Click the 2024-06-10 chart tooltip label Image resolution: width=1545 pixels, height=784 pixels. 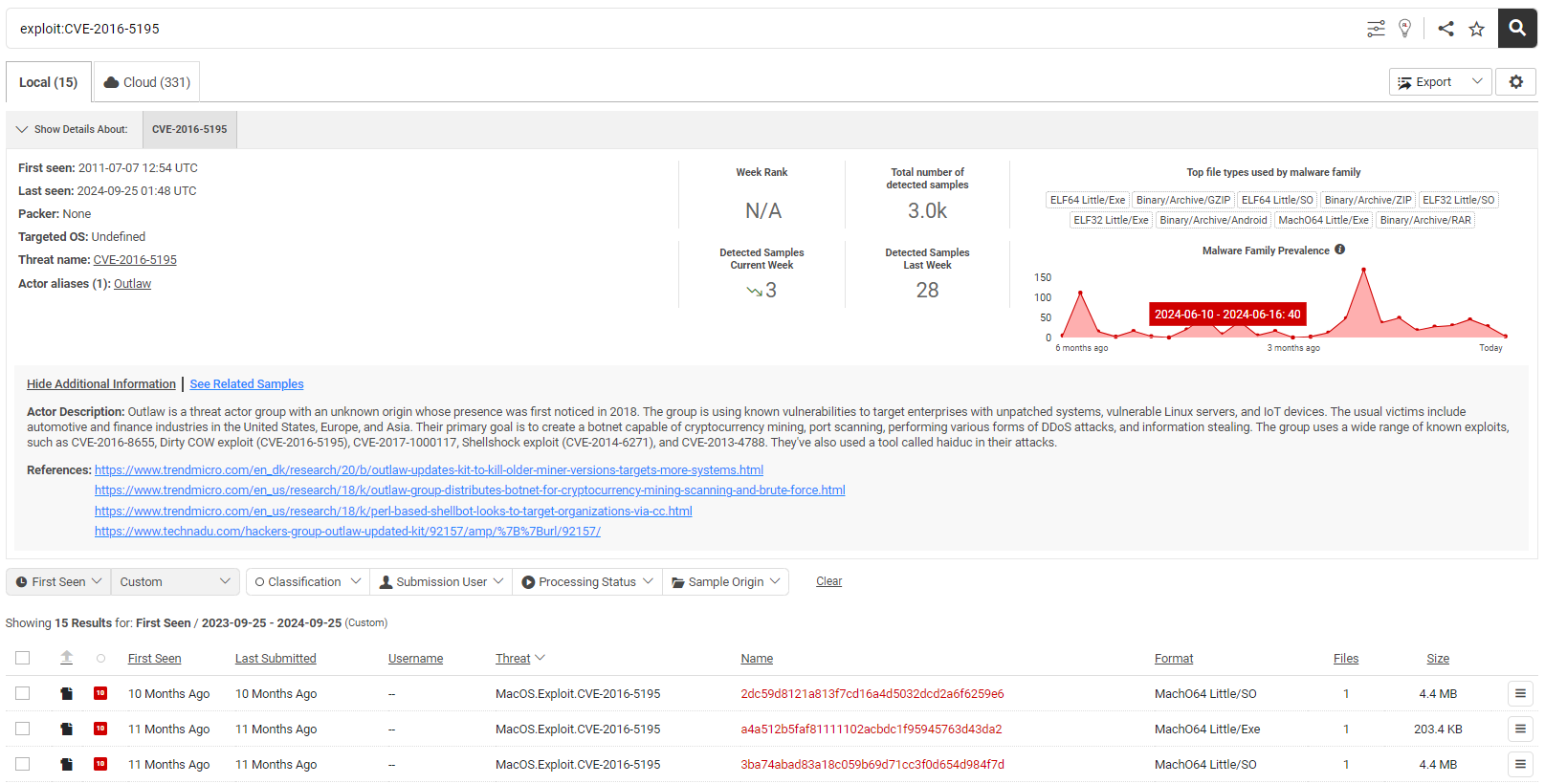point(1227,314)
